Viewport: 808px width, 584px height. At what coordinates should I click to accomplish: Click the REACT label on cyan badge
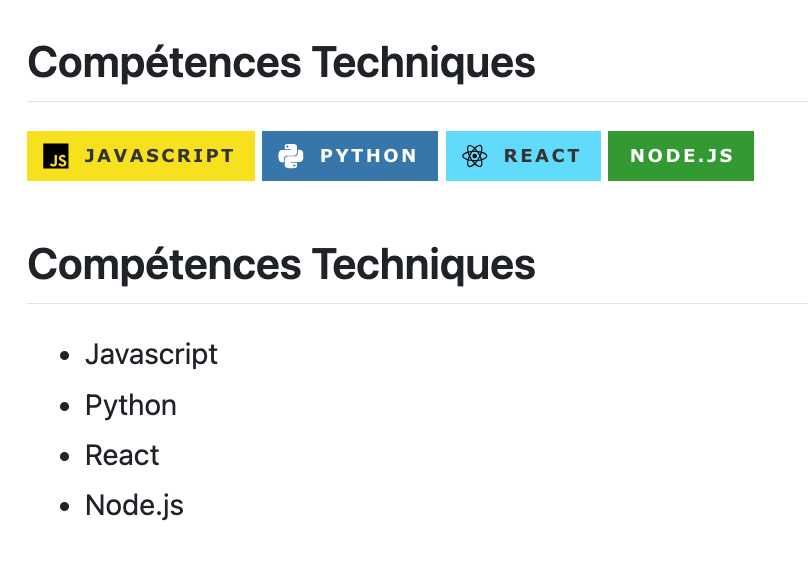542,156
